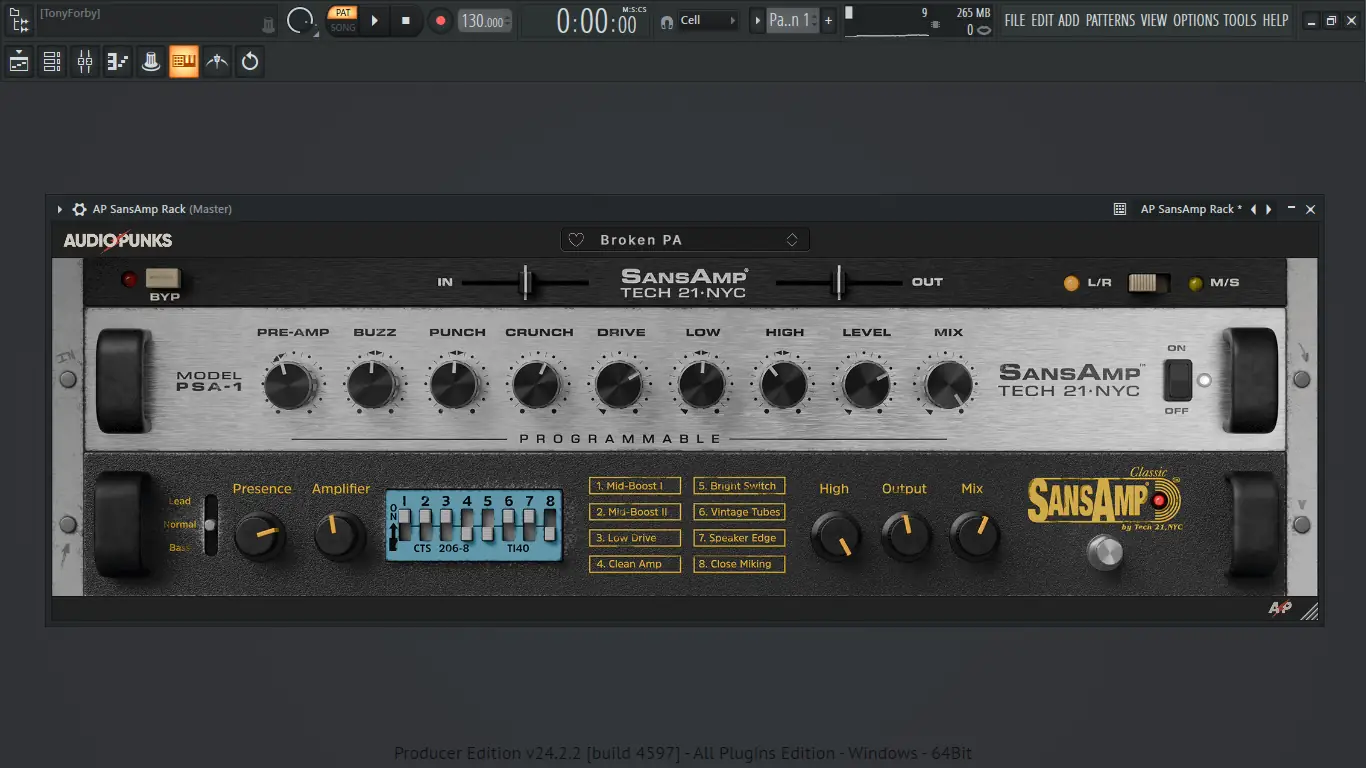Image resolution: width=1366 pixels, height=768 pixels.
Task: Open the TOOLS menu
Action: [x=1240, y=20]
